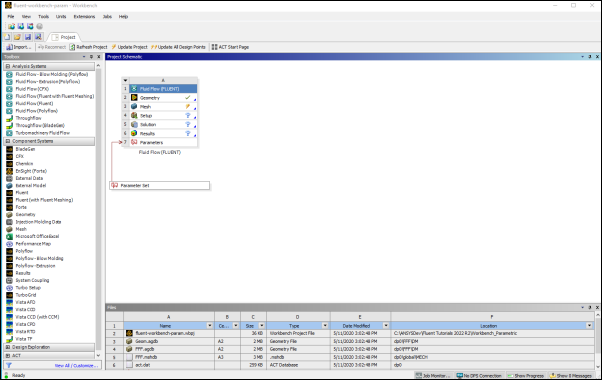
Task: Click the Parameter Set bar
Action: 160,185
